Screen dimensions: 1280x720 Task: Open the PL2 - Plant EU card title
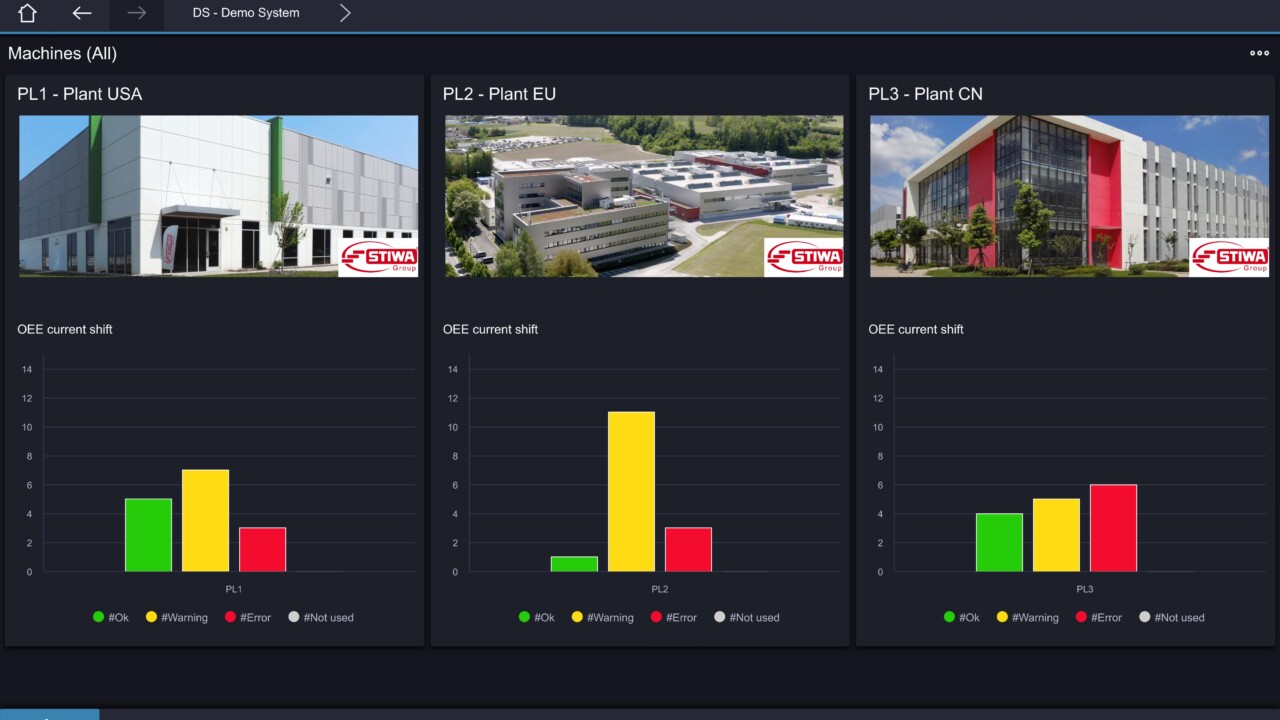[499, 94]
